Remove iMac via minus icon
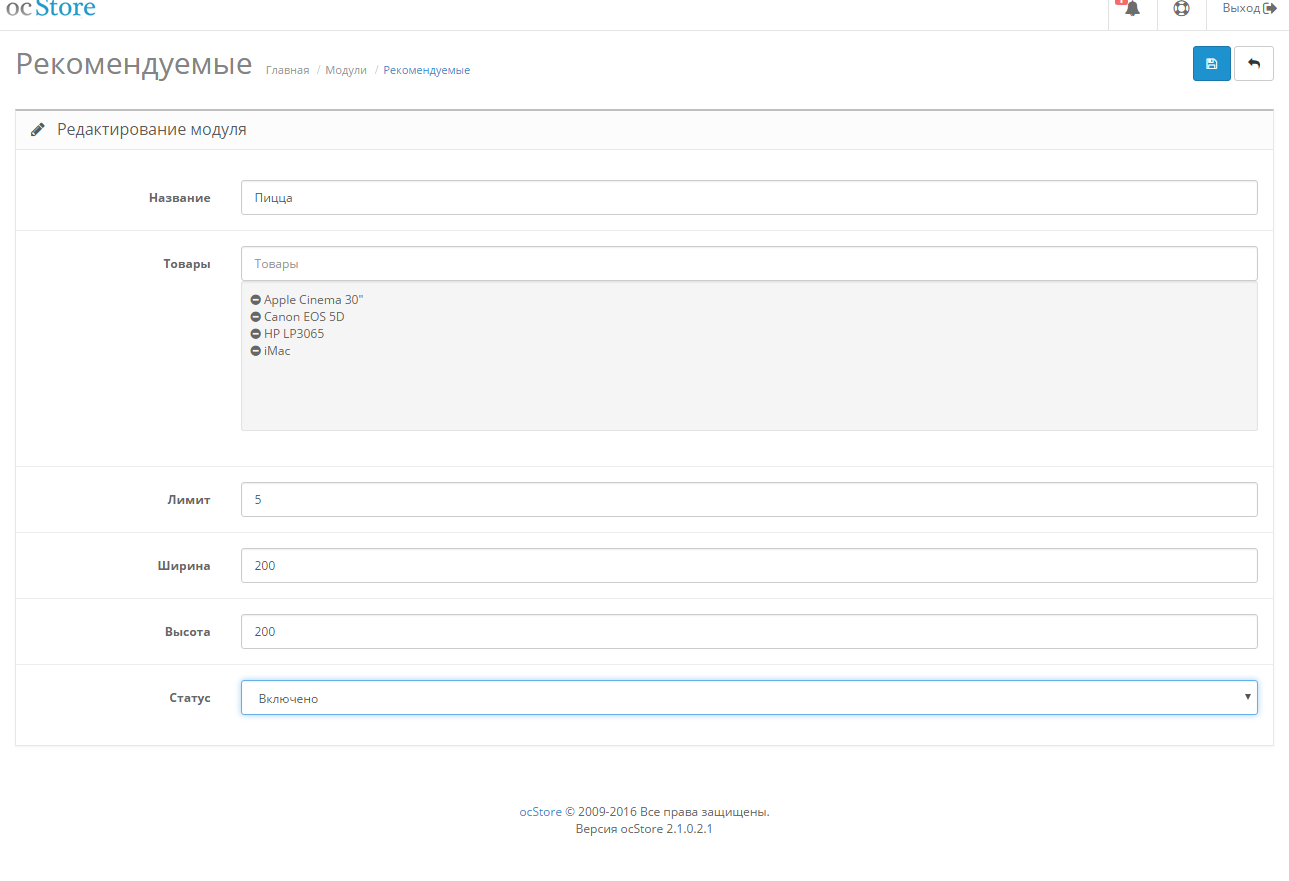The width and height of the screenshot is (1289, 881). pos(256,351)
